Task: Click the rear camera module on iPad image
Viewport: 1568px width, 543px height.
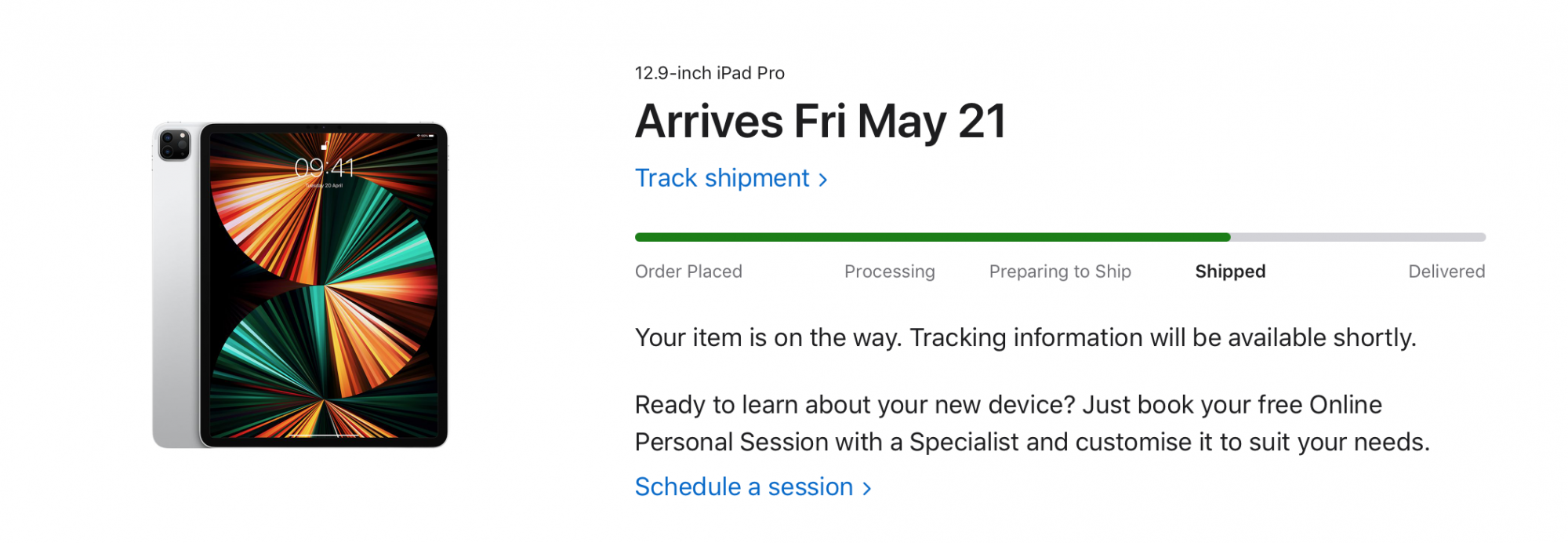Action: pos(174,146)
